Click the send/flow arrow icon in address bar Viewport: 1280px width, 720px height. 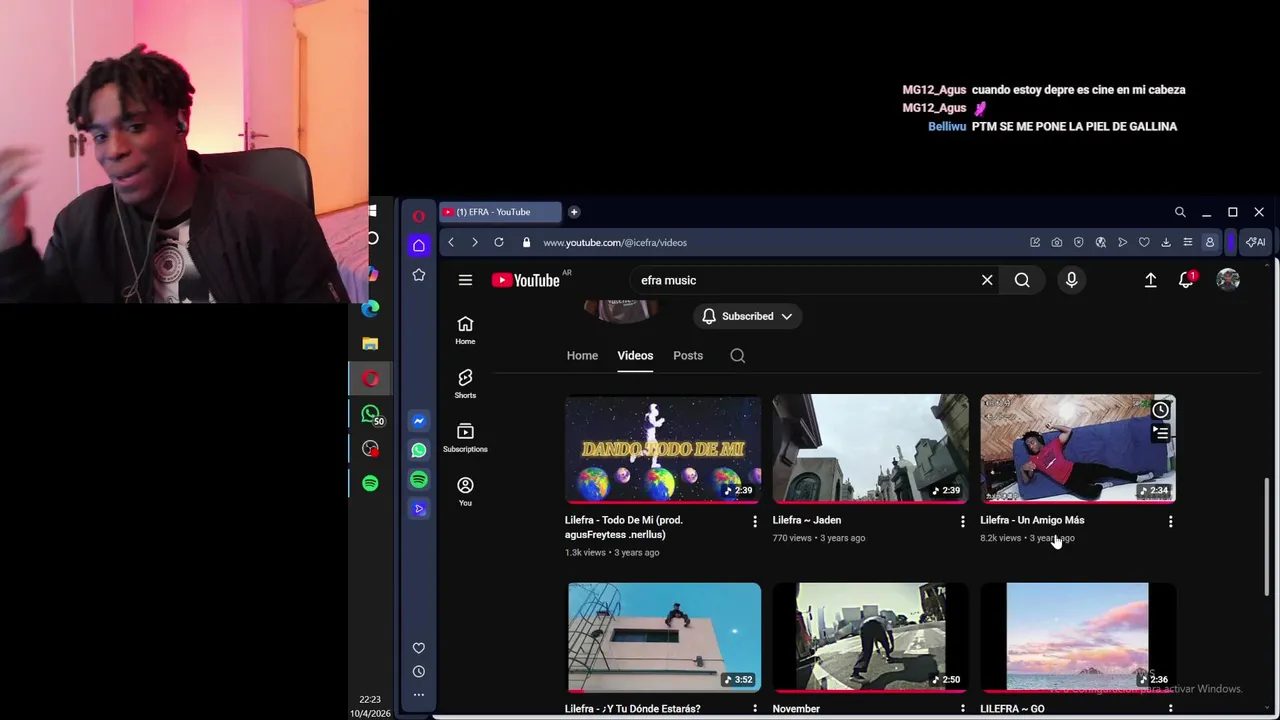click(1122, 242)
